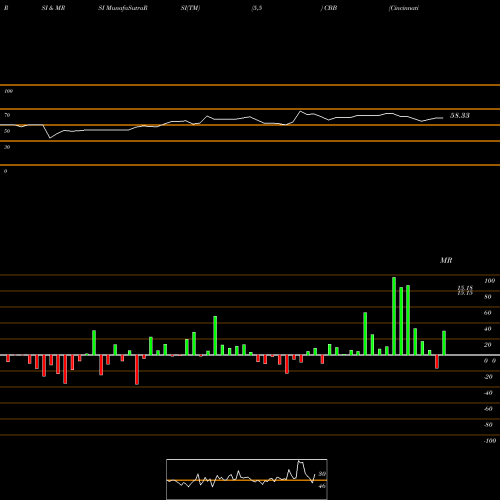Screen dimensions: 500x500
Task: Click the MR axis label -40
Action: click(x=488, y=393)
